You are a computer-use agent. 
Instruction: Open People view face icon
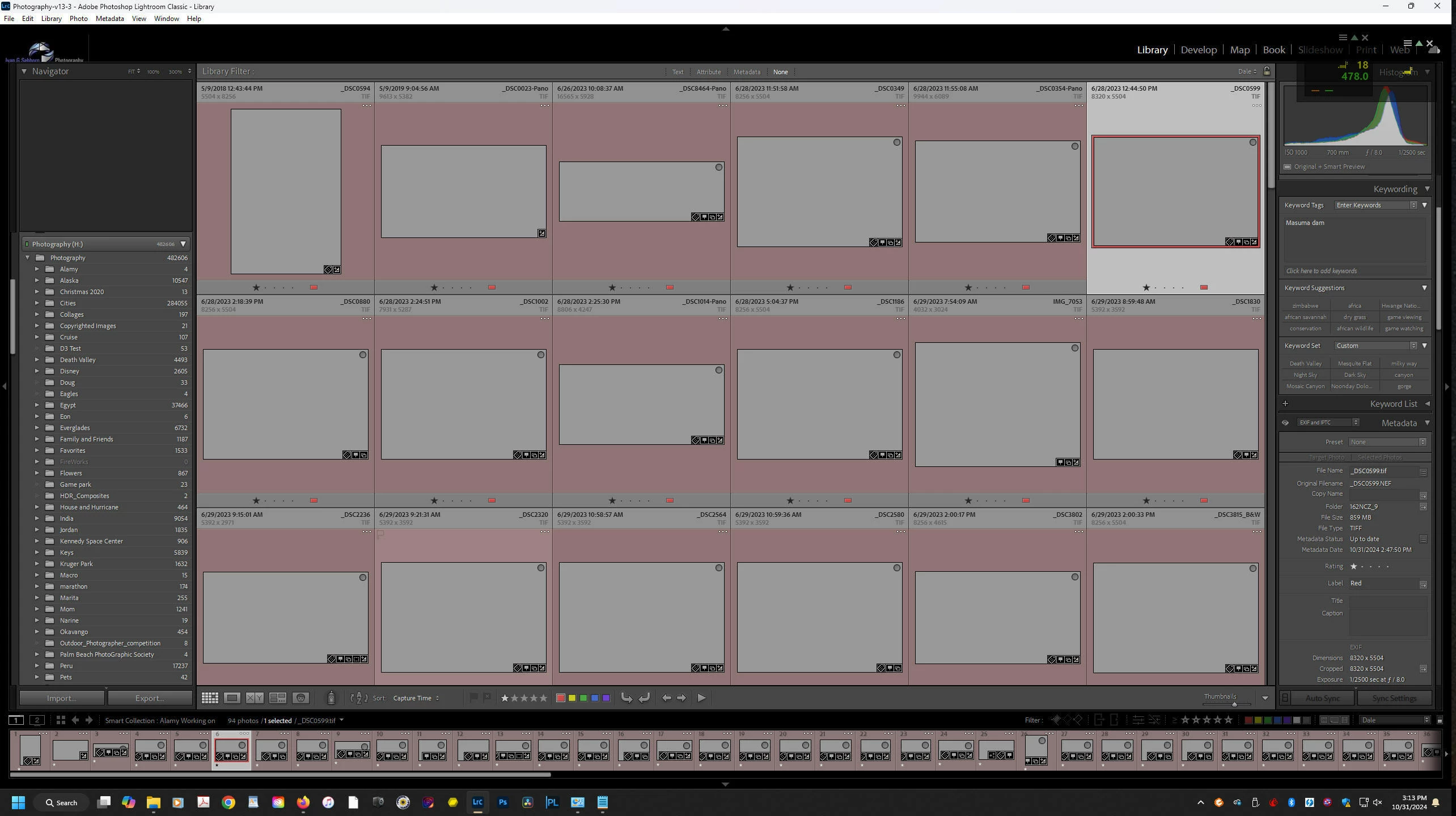point(300,698)
